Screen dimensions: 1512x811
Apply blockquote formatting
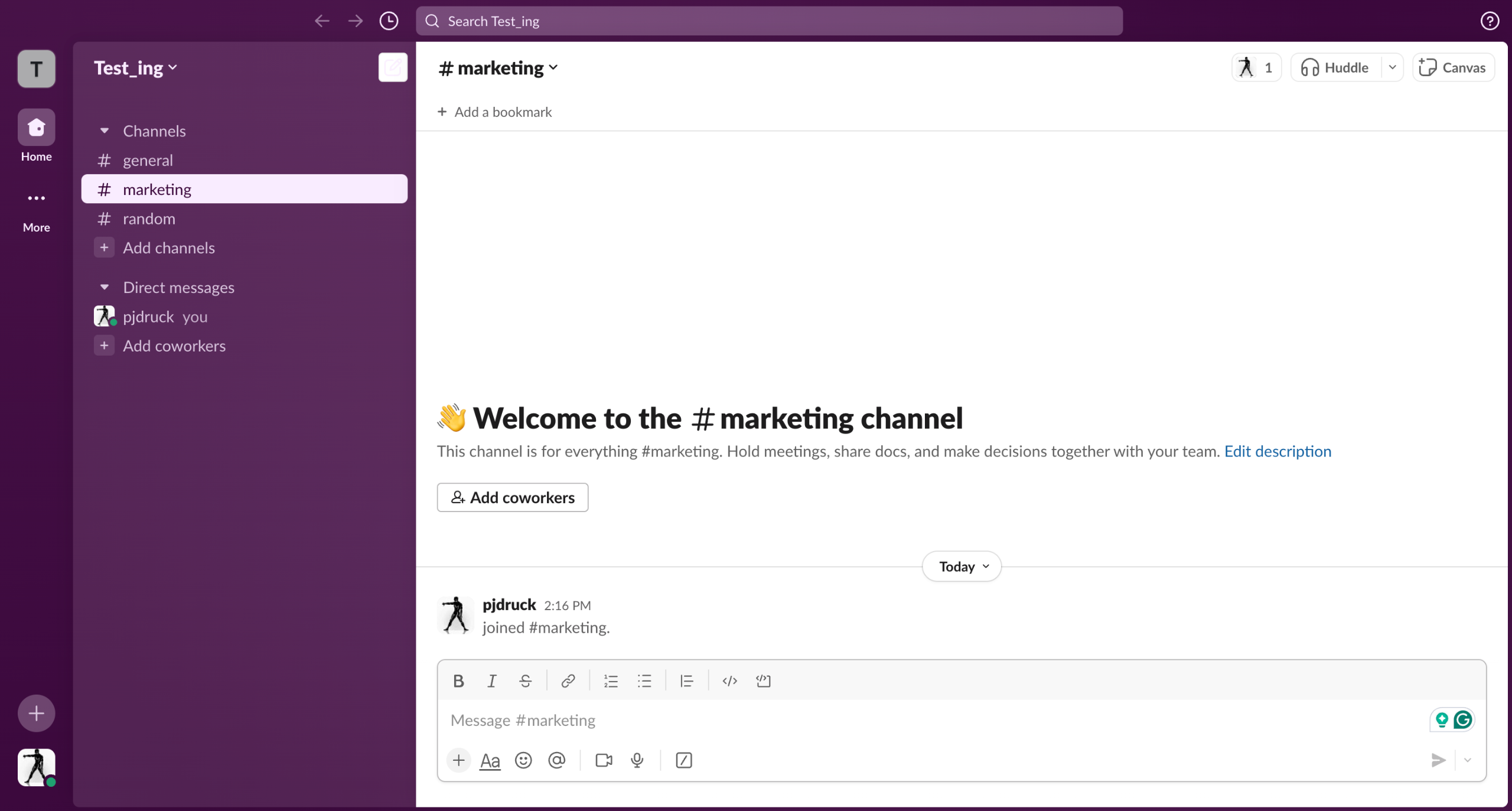686,681
